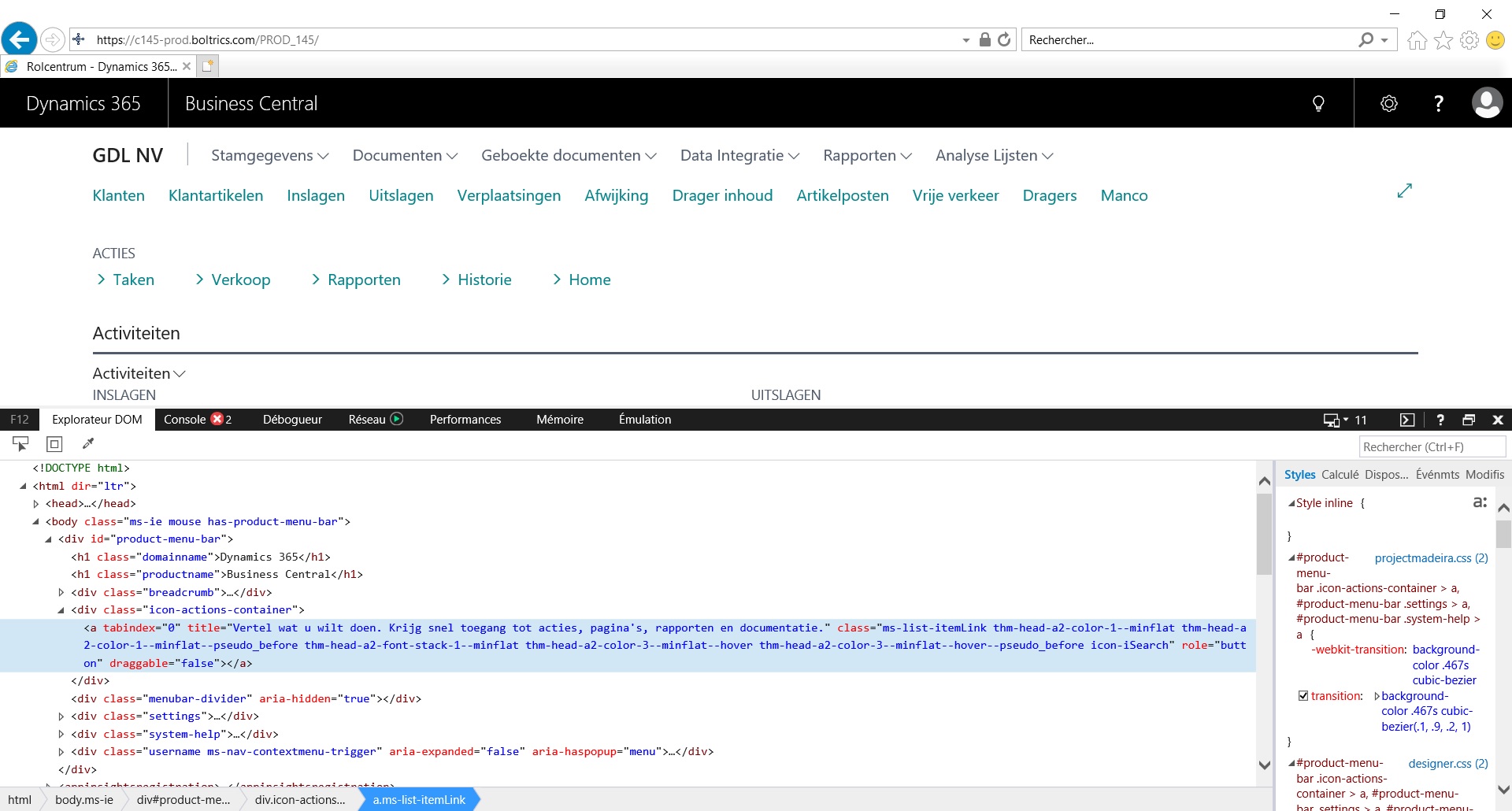Click the browser forward arrow button
This screenshot has width=1512, height=811.
(52, 39)
